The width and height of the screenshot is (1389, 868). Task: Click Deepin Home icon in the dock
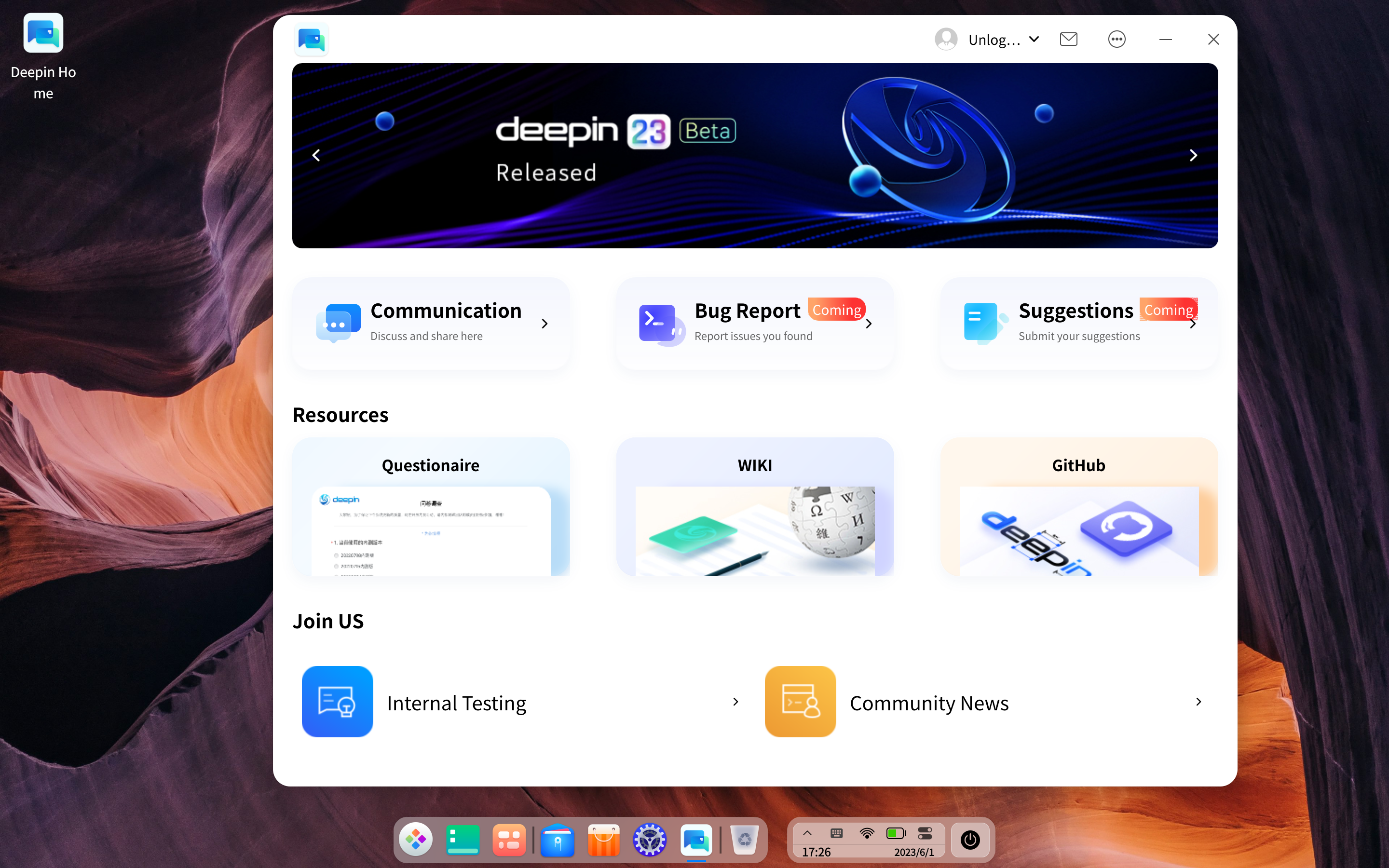(x=697, y=840)
